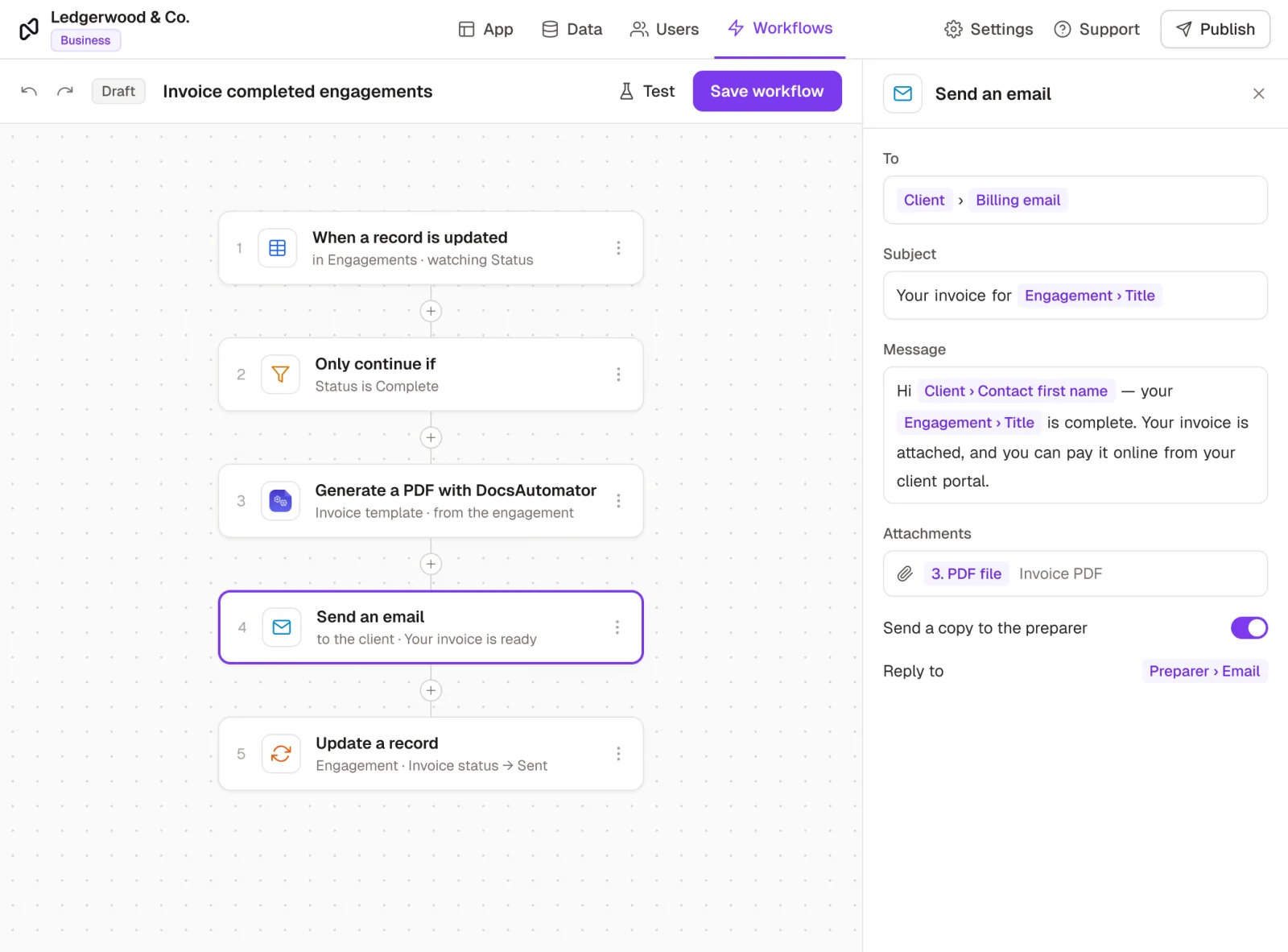
Task: Click Save workflow
Action: (x=767, y=91)
